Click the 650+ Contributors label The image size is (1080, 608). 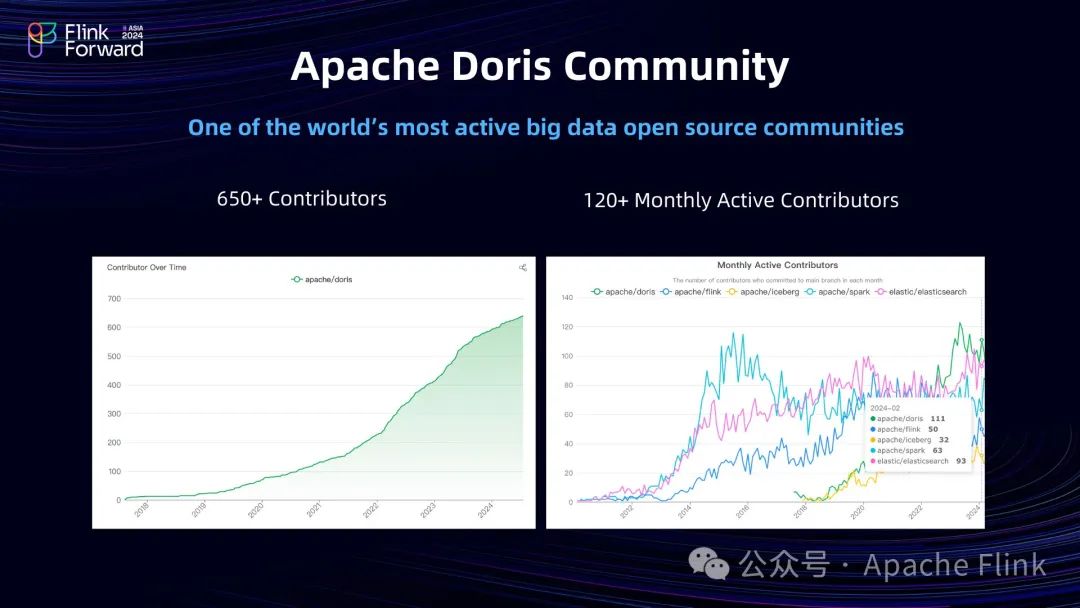(x=301, y=199)
